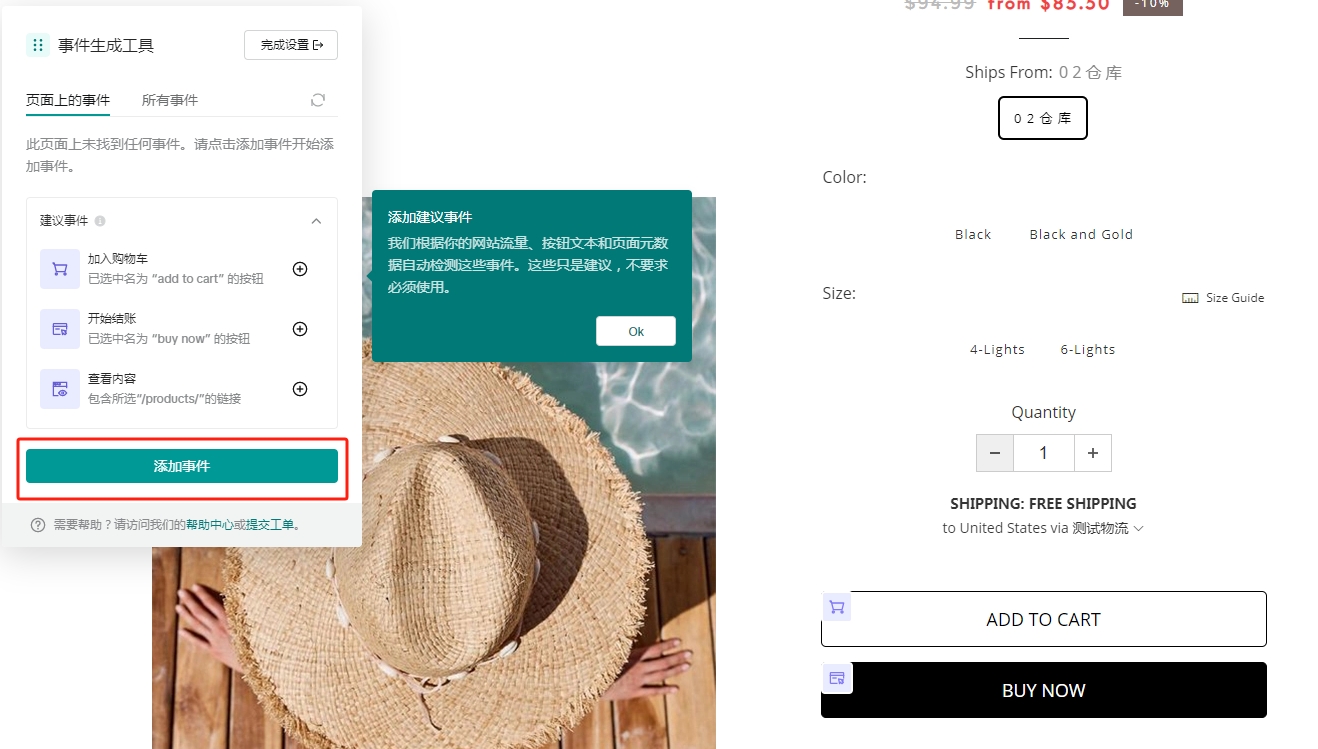The width and height of the screenshot is (1318, 749).
Task: Click the refresh icon in the events panel
Action: coord(318,100)
